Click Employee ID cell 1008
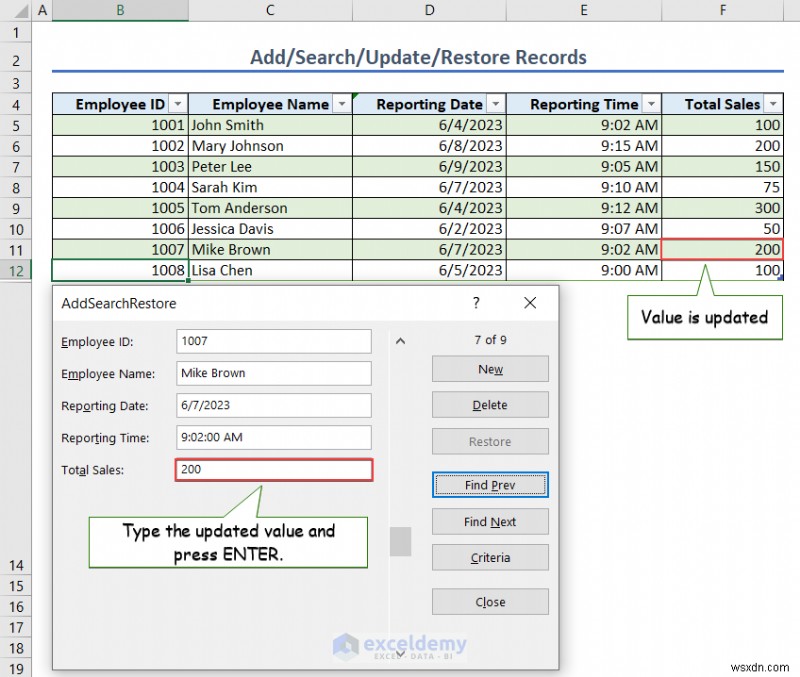The width and height of the screenshot is (800, 677). coord(120,270)
